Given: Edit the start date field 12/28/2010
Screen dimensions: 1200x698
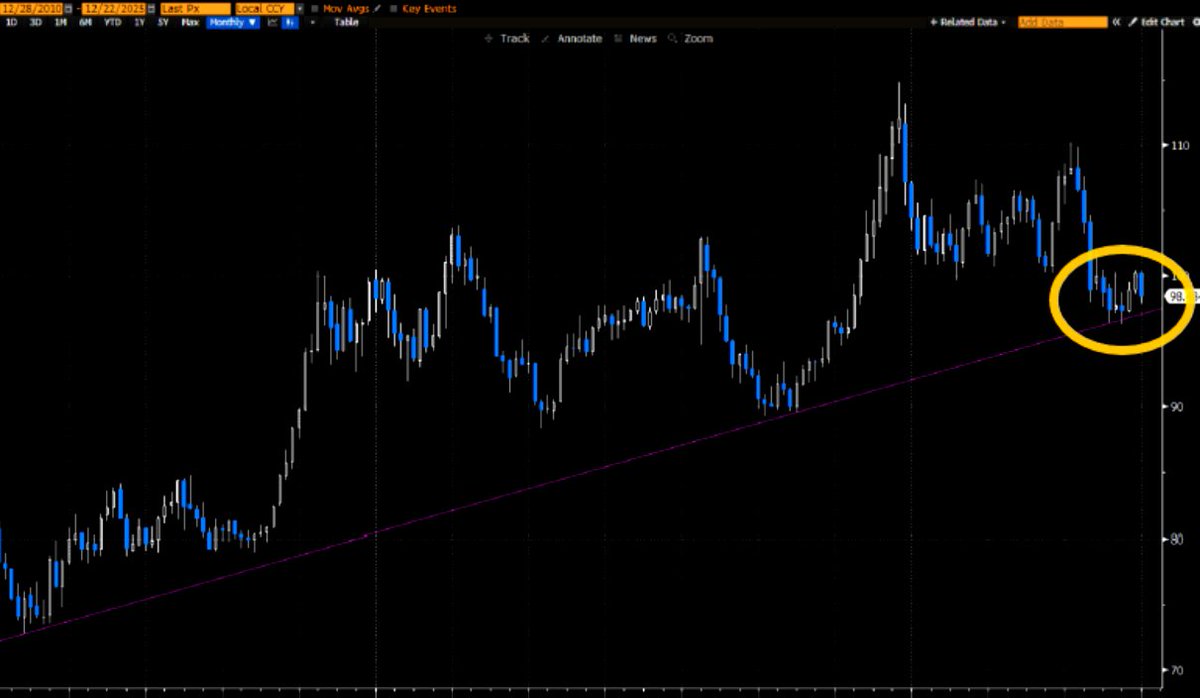Looking at the screenshot, I should click(x=31, y=8).
